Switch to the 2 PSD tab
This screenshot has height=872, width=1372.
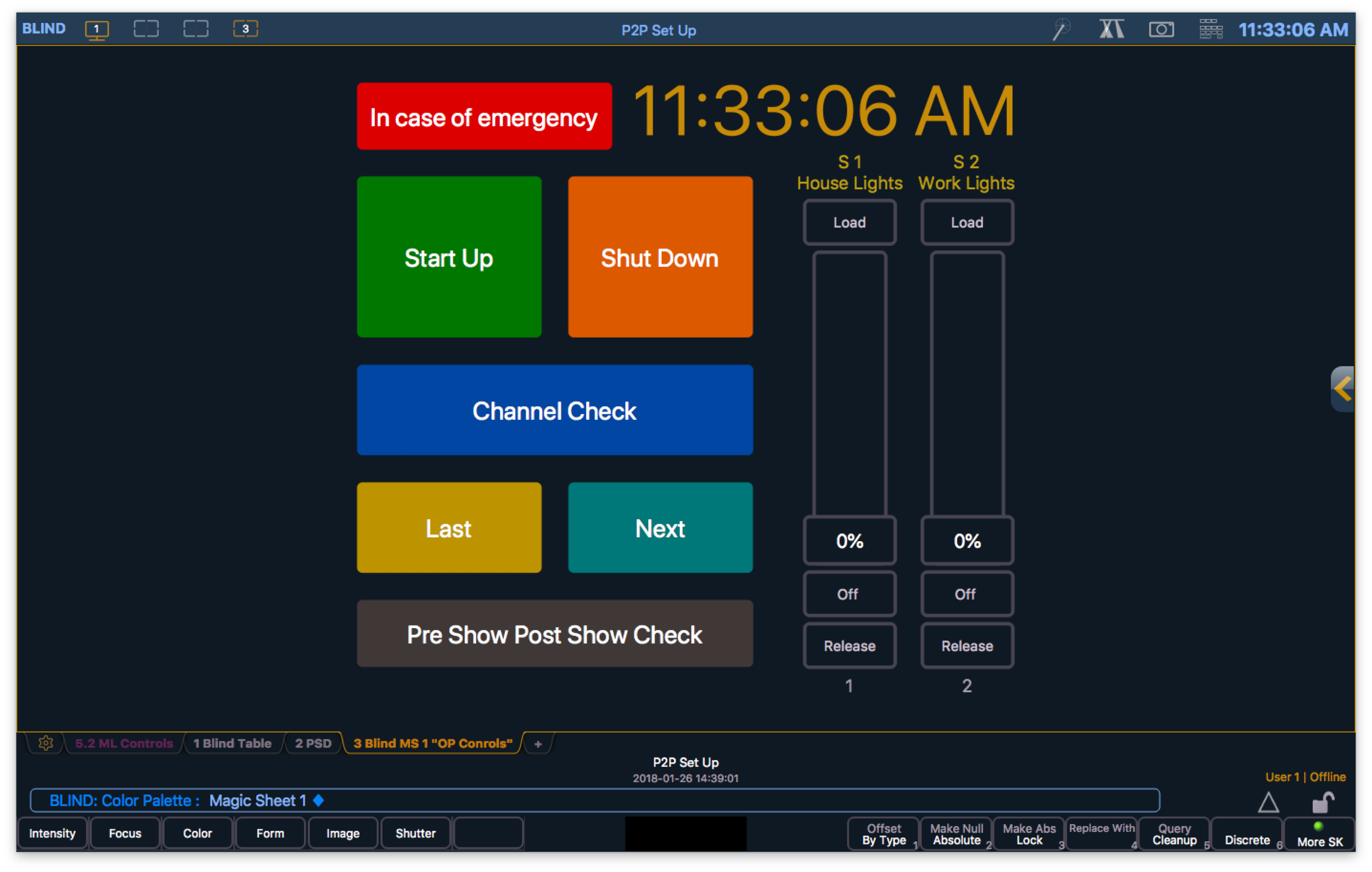[x=313, y=743]
